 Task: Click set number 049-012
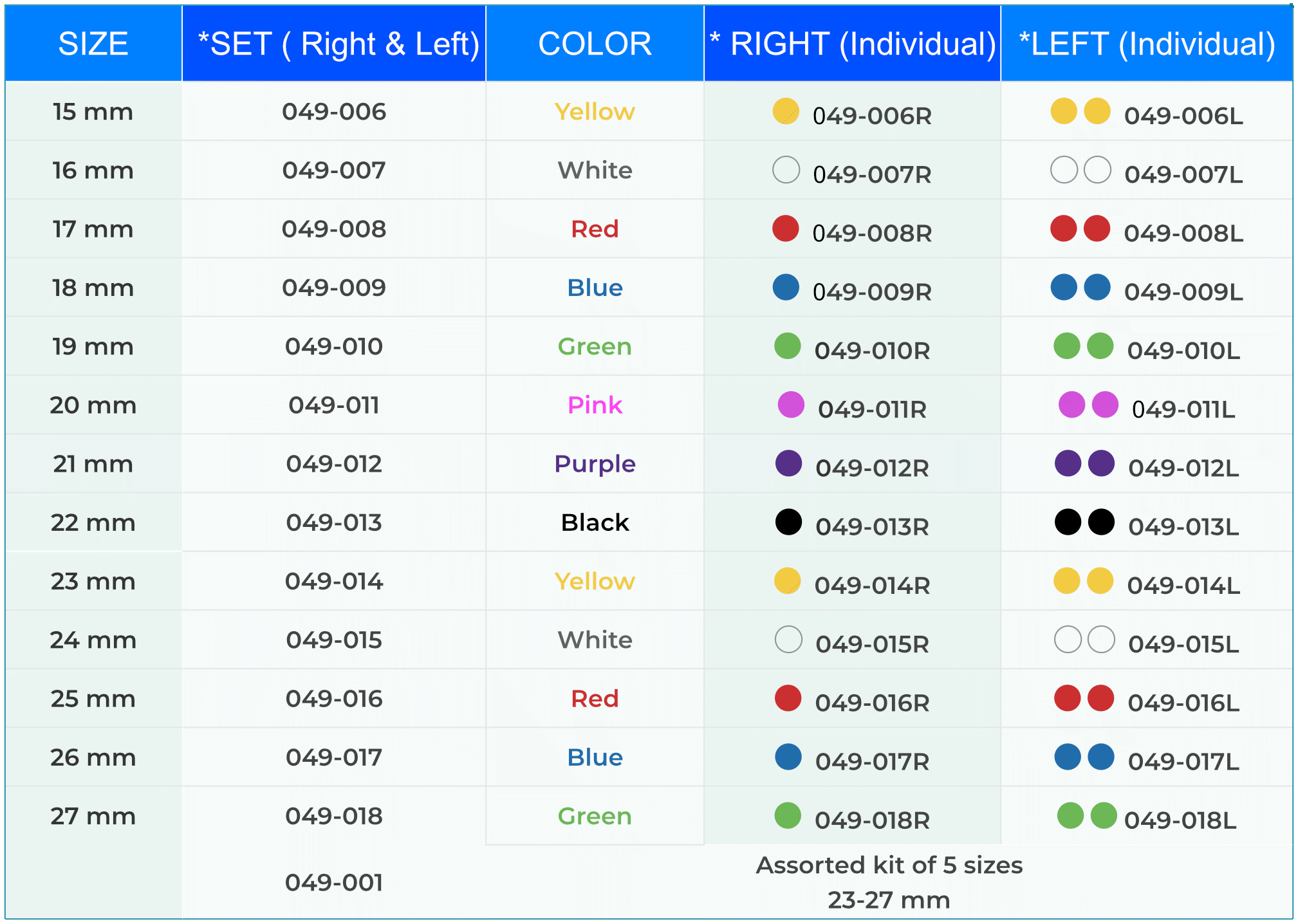(334, 464)
